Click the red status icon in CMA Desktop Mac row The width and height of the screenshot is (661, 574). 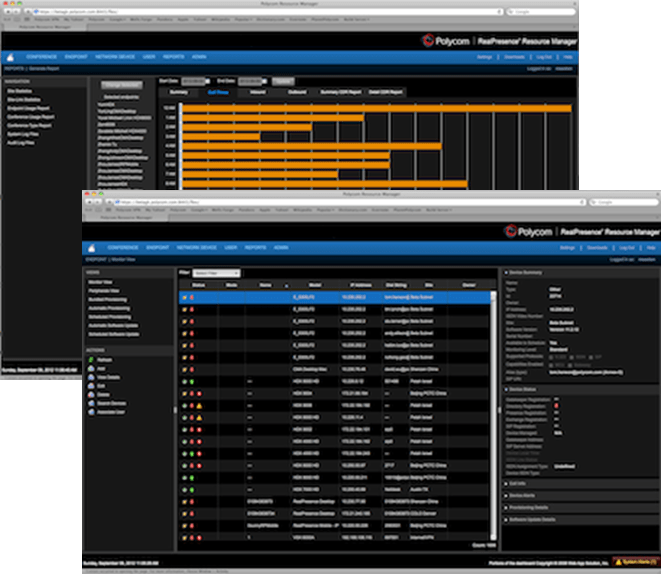(192, 370)
